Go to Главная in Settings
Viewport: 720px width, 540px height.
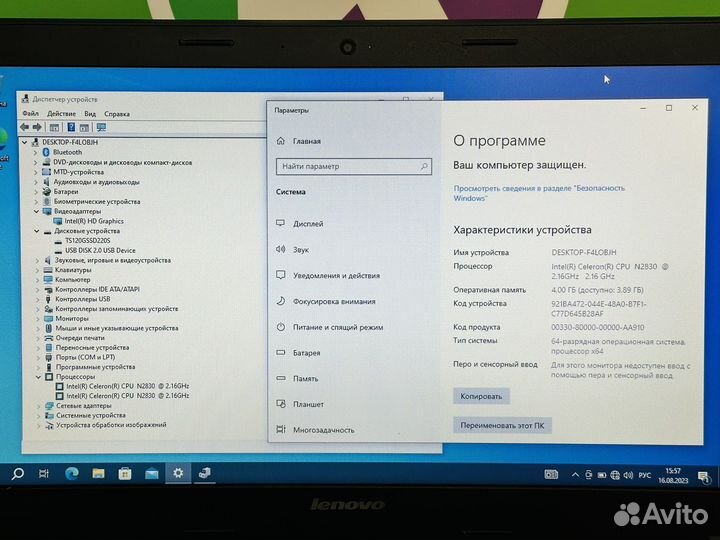(298, 141)
